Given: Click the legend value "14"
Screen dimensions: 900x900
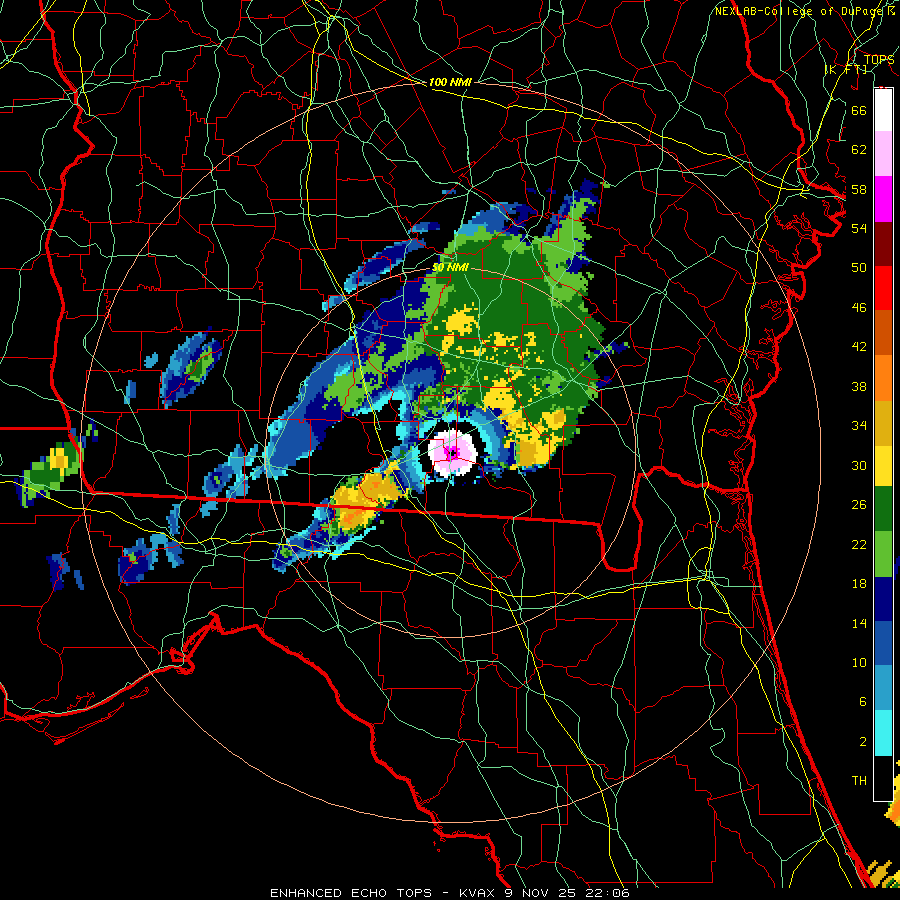Looking at the screenshot, I should pos(859,624).
